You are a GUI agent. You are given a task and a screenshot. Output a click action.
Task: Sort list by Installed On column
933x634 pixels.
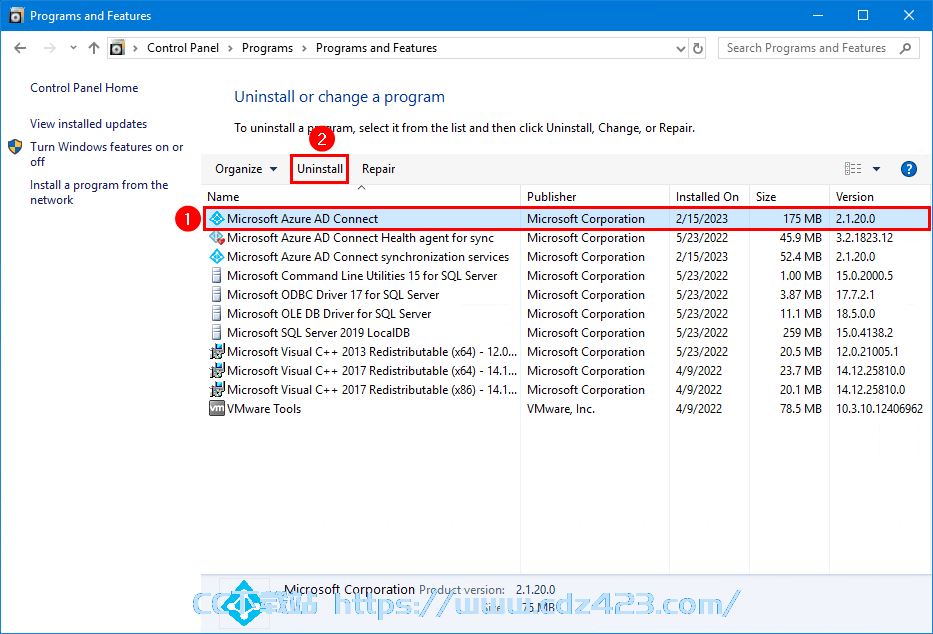click(709, 197)
